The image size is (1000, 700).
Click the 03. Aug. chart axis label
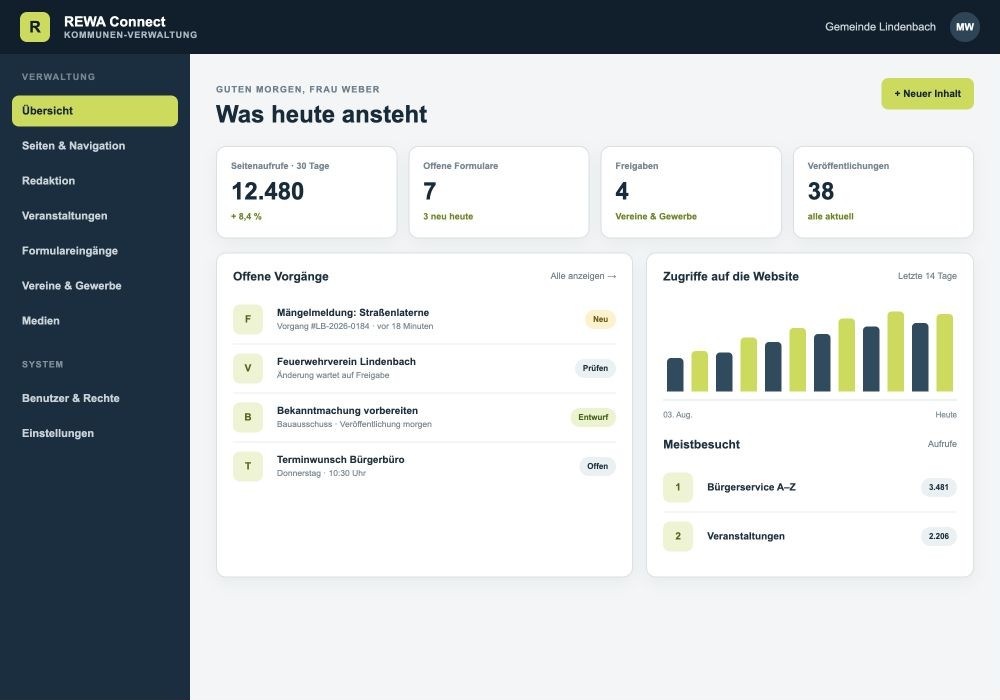(677, 415)
